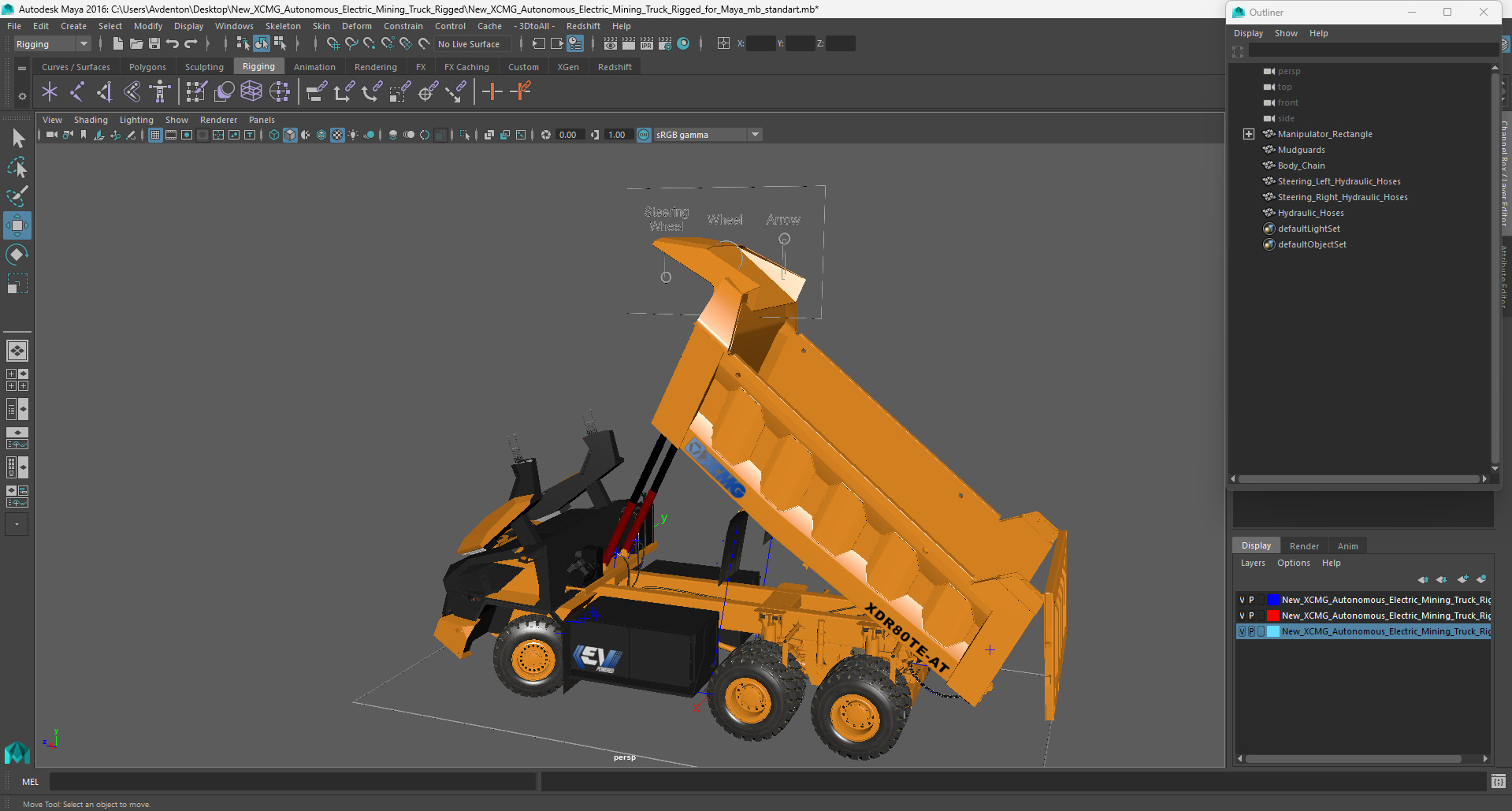This screenshot has width=1512, height=811.
Task: Switch to the Render layer tab
Action: point(1304,546)
